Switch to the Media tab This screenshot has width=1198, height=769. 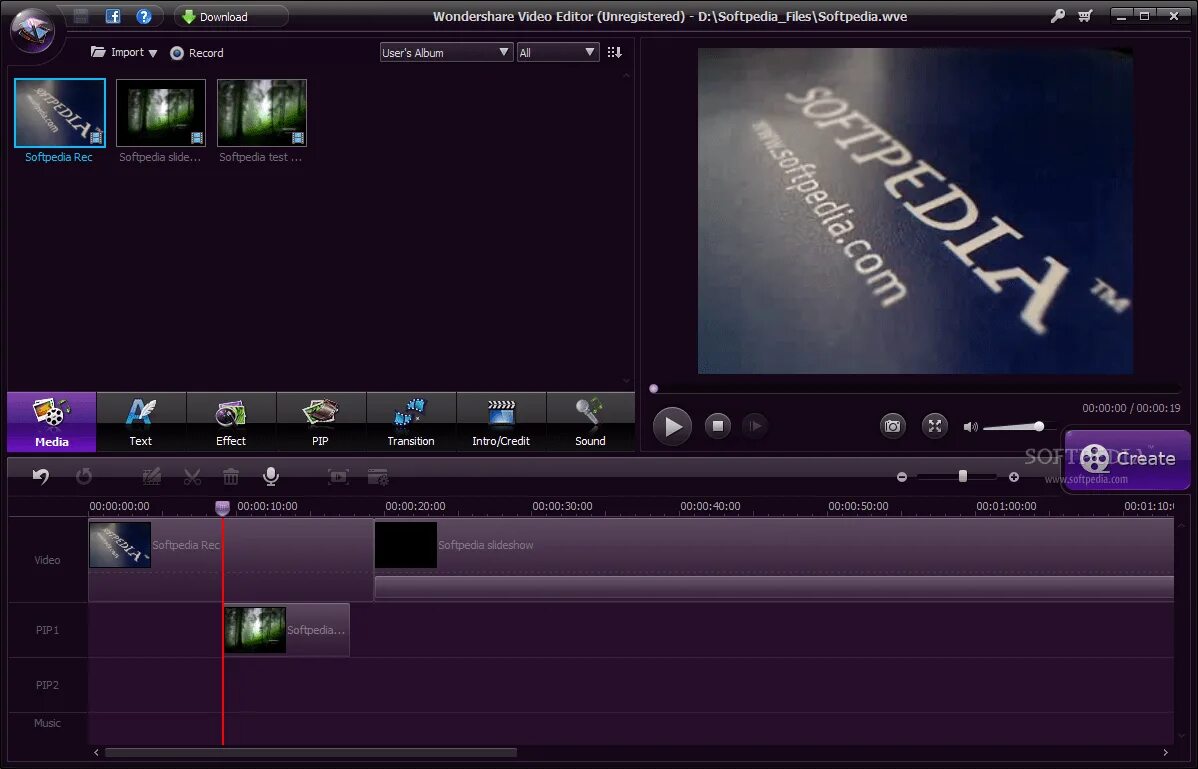tap(52, 422)
